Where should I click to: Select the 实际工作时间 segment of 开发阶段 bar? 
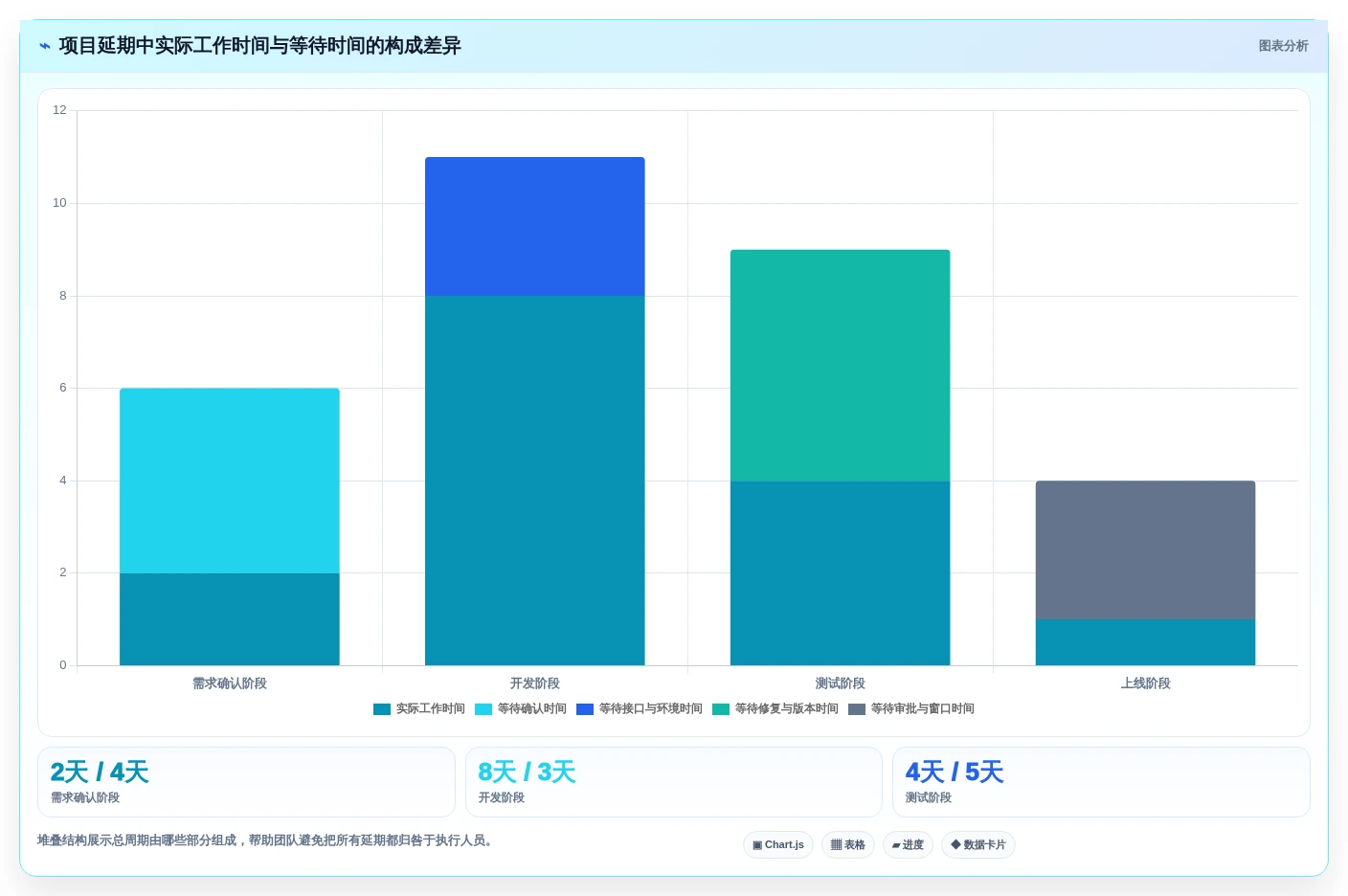[x=535, y=481]
